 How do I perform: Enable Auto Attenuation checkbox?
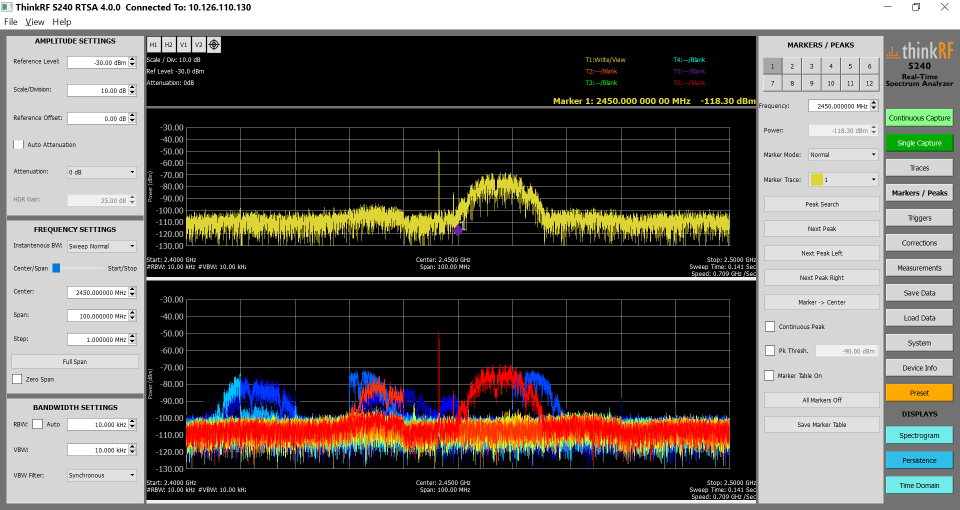[18, 145]
